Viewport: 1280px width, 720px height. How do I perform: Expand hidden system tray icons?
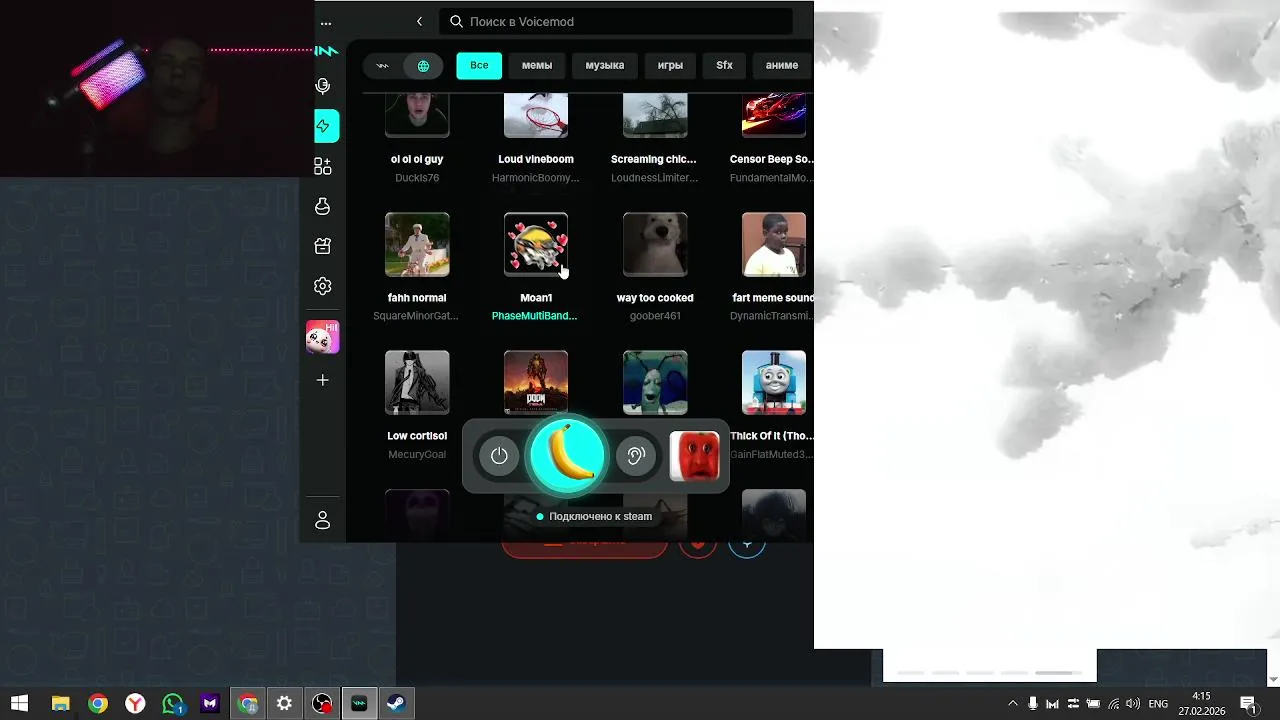click(1012, 704)
